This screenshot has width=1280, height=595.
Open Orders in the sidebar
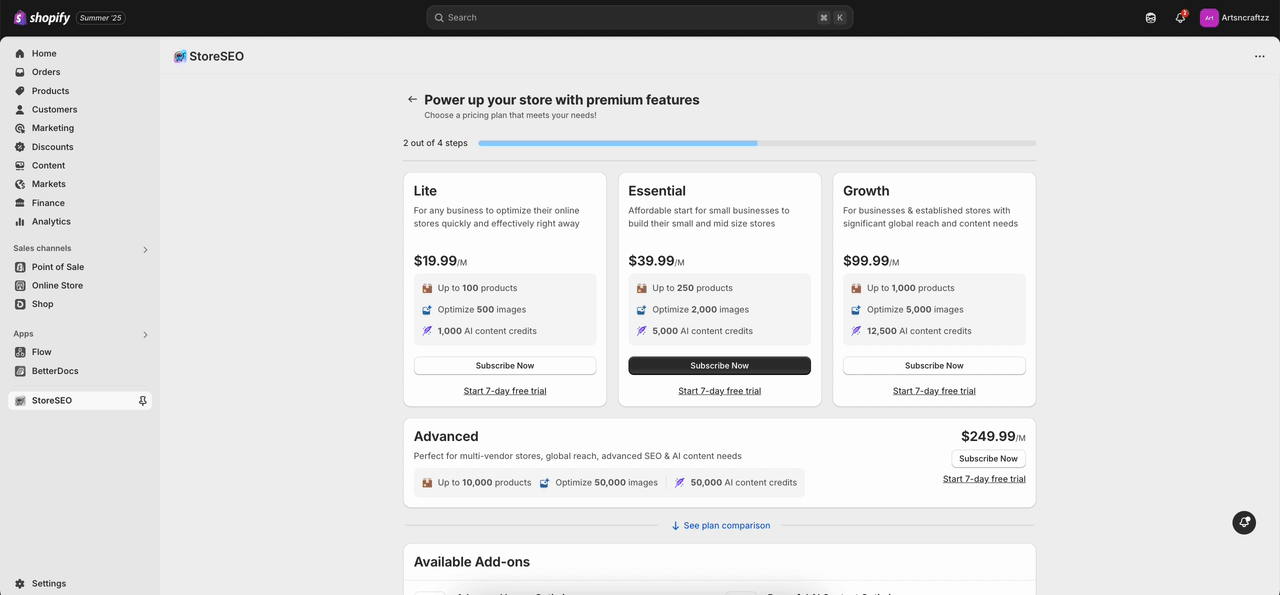[80, 72]
